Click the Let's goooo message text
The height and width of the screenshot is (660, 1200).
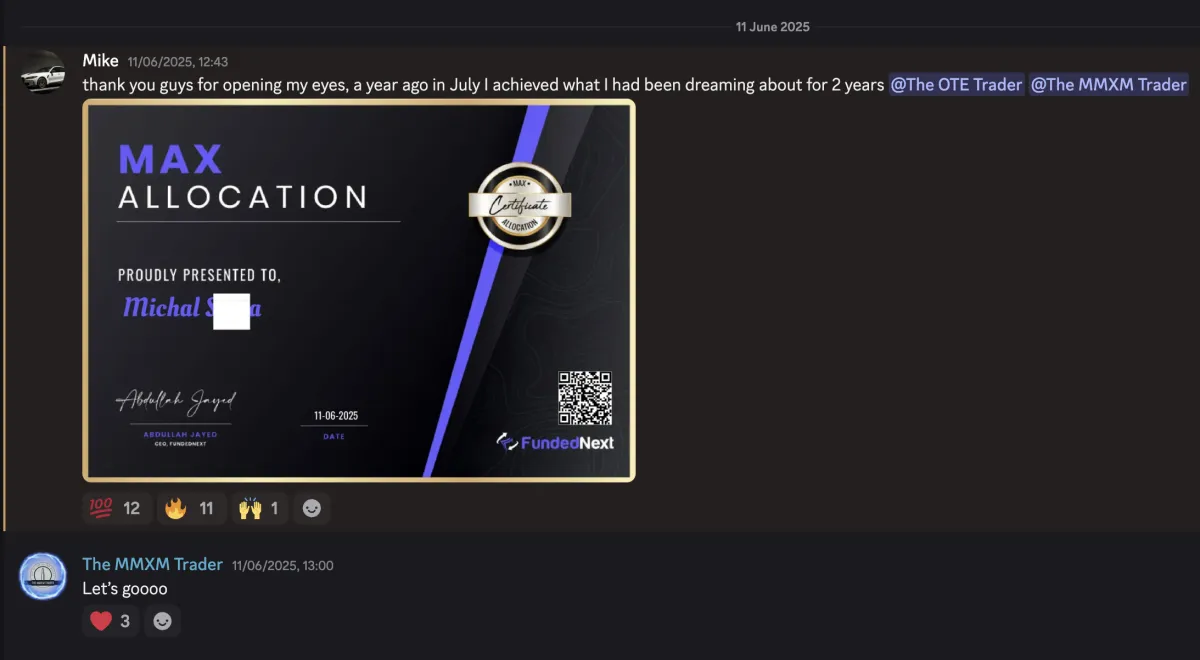pyautogui.click(x=125, y=589)
